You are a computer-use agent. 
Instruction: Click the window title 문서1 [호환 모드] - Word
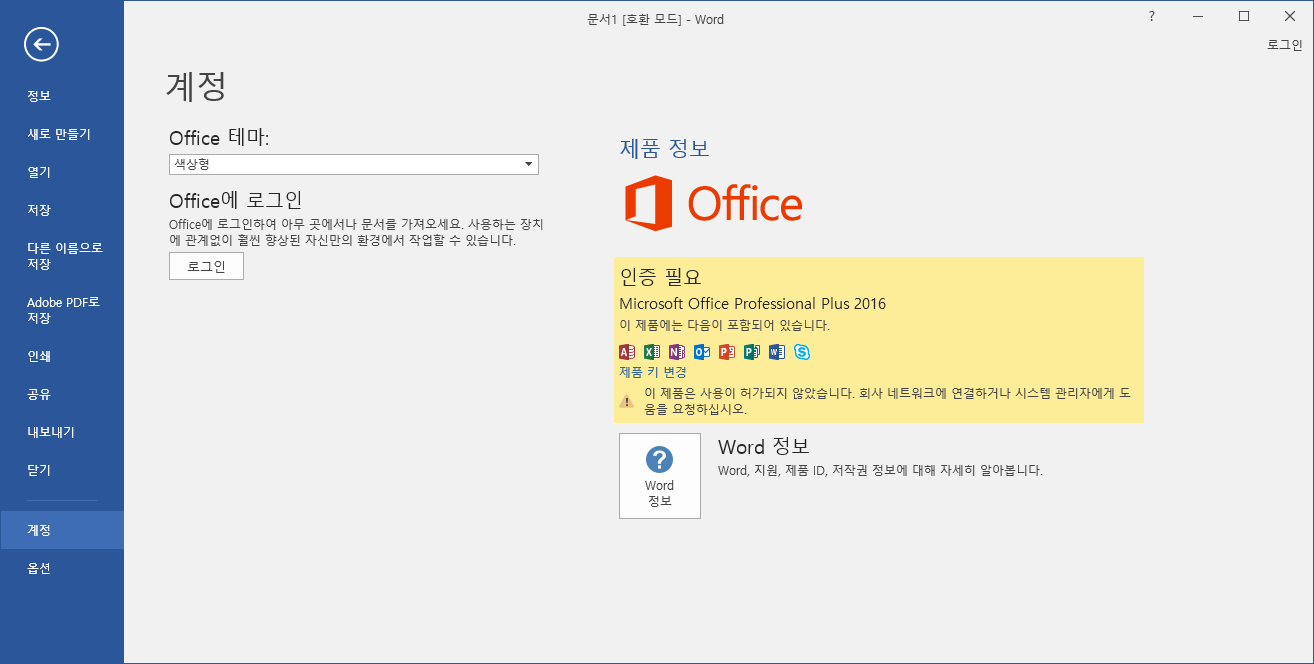click(x=656, y=19)
